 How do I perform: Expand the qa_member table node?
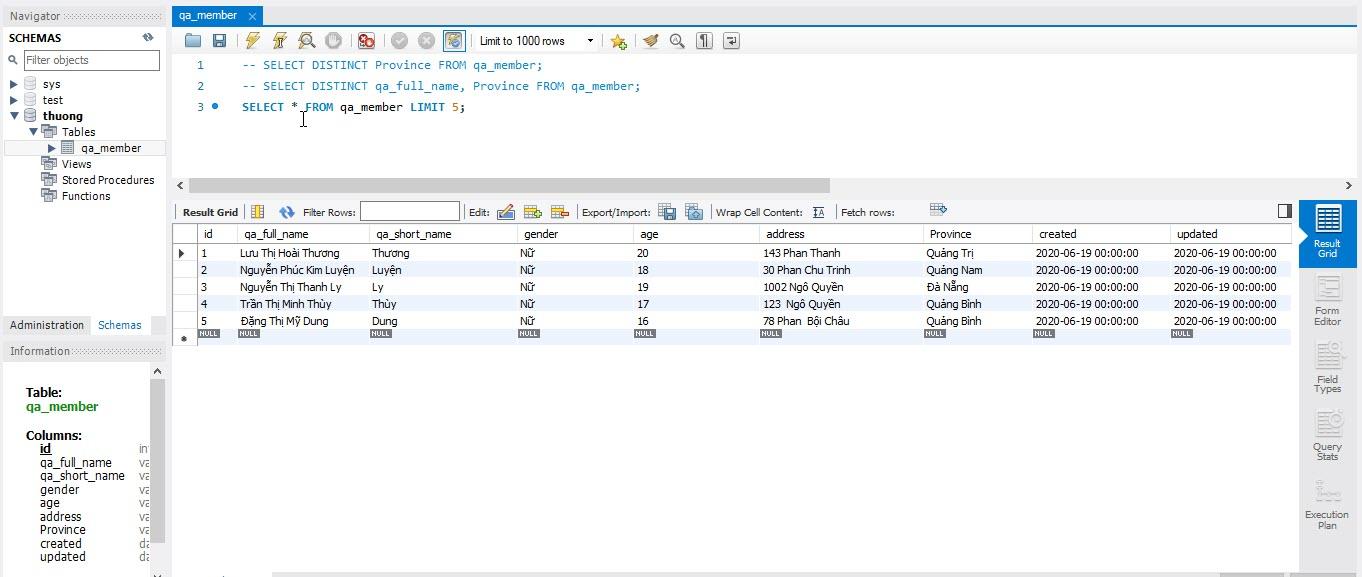(52, 148)
